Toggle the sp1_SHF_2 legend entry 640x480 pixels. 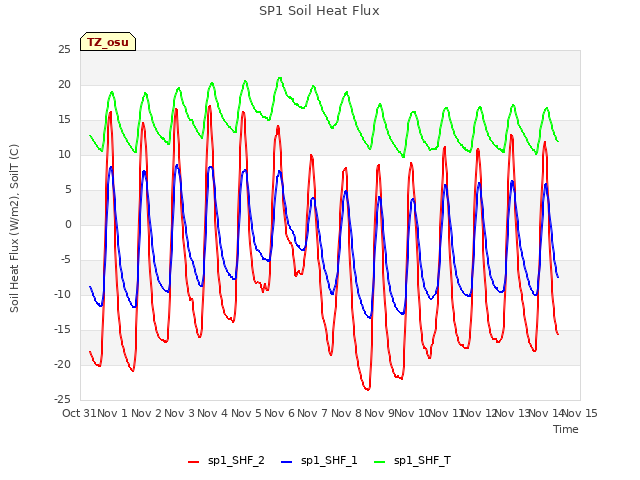click(x=226, y=461)
